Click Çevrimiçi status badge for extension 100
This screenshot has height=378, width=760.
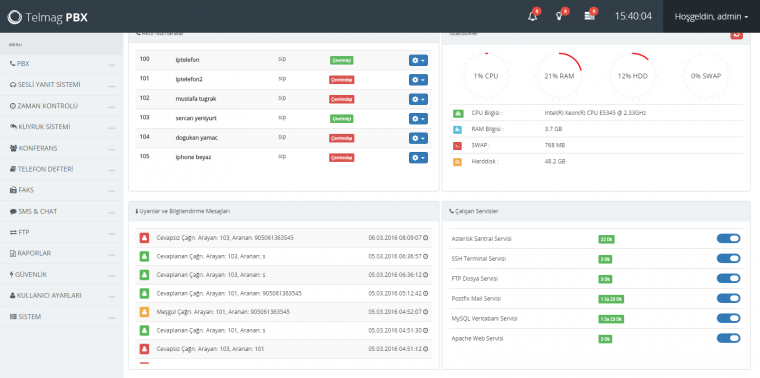[x=342, y=61]
